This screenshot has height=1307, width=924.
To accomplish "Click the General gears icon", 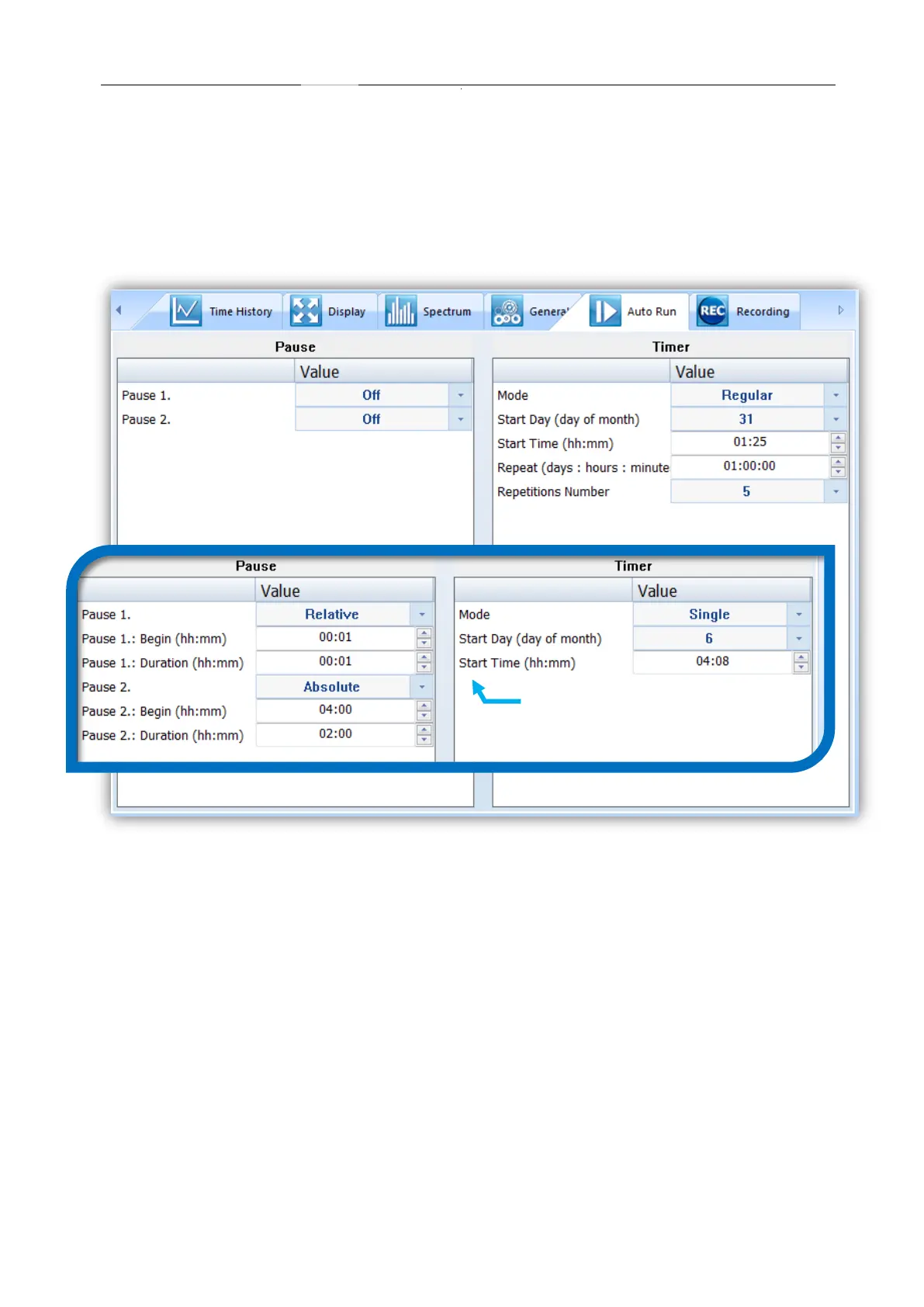I will pyautogui.click(x=507, y=311).
